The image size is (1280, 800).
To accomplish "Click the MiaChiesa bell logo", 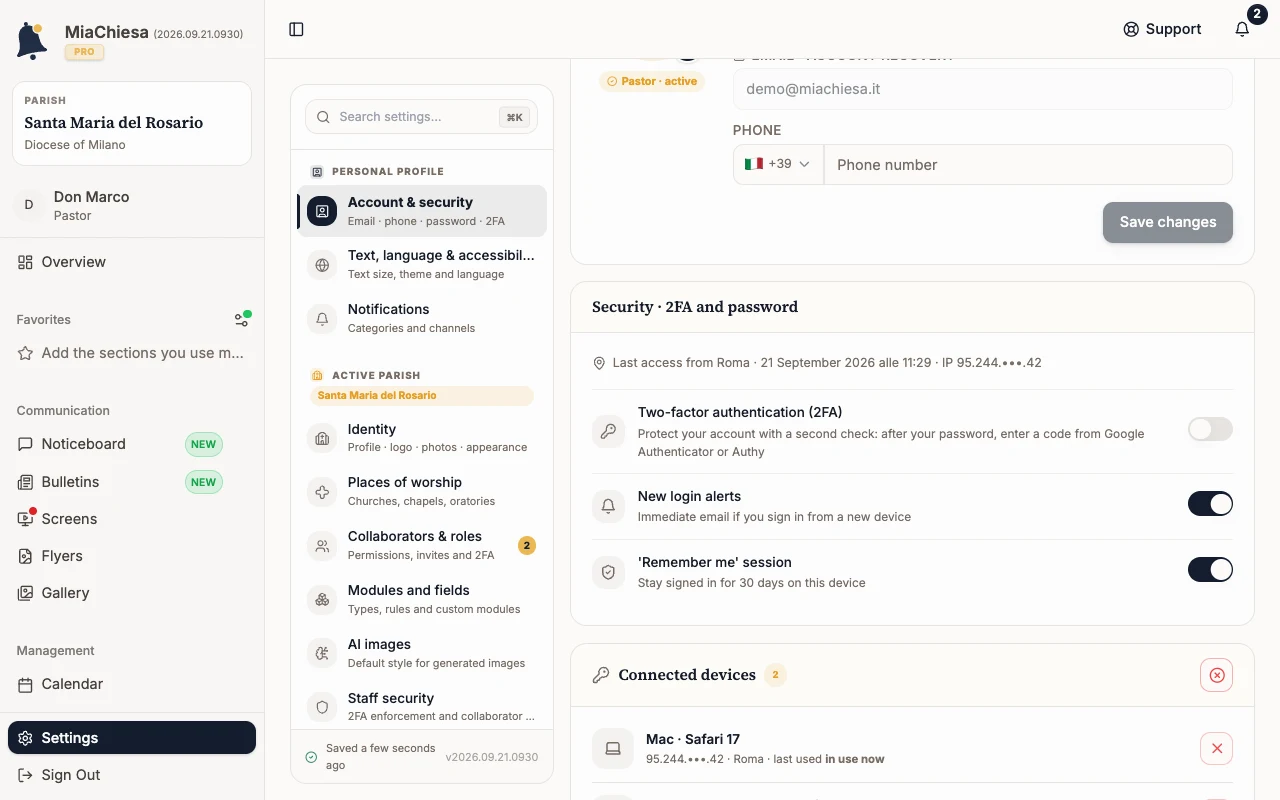I will 32,42.
